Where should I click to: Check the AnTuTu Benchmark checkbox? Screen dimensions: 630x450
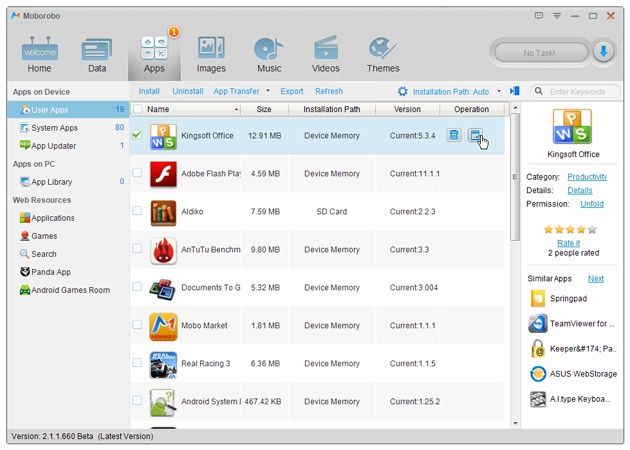(137, 249)
